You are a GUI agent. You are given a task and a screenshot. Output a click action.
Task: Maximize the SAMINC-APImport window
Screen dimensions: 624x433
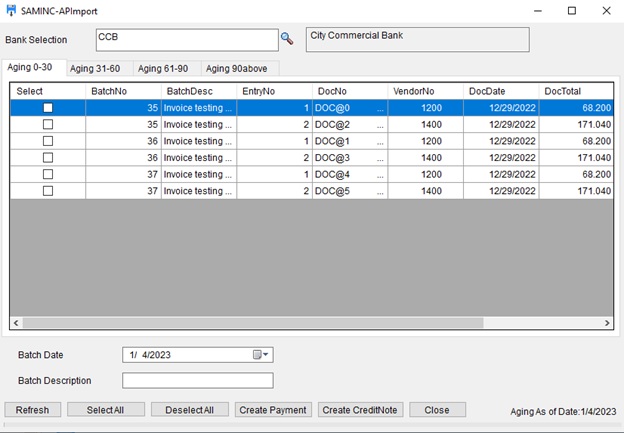tap(571, 11)
